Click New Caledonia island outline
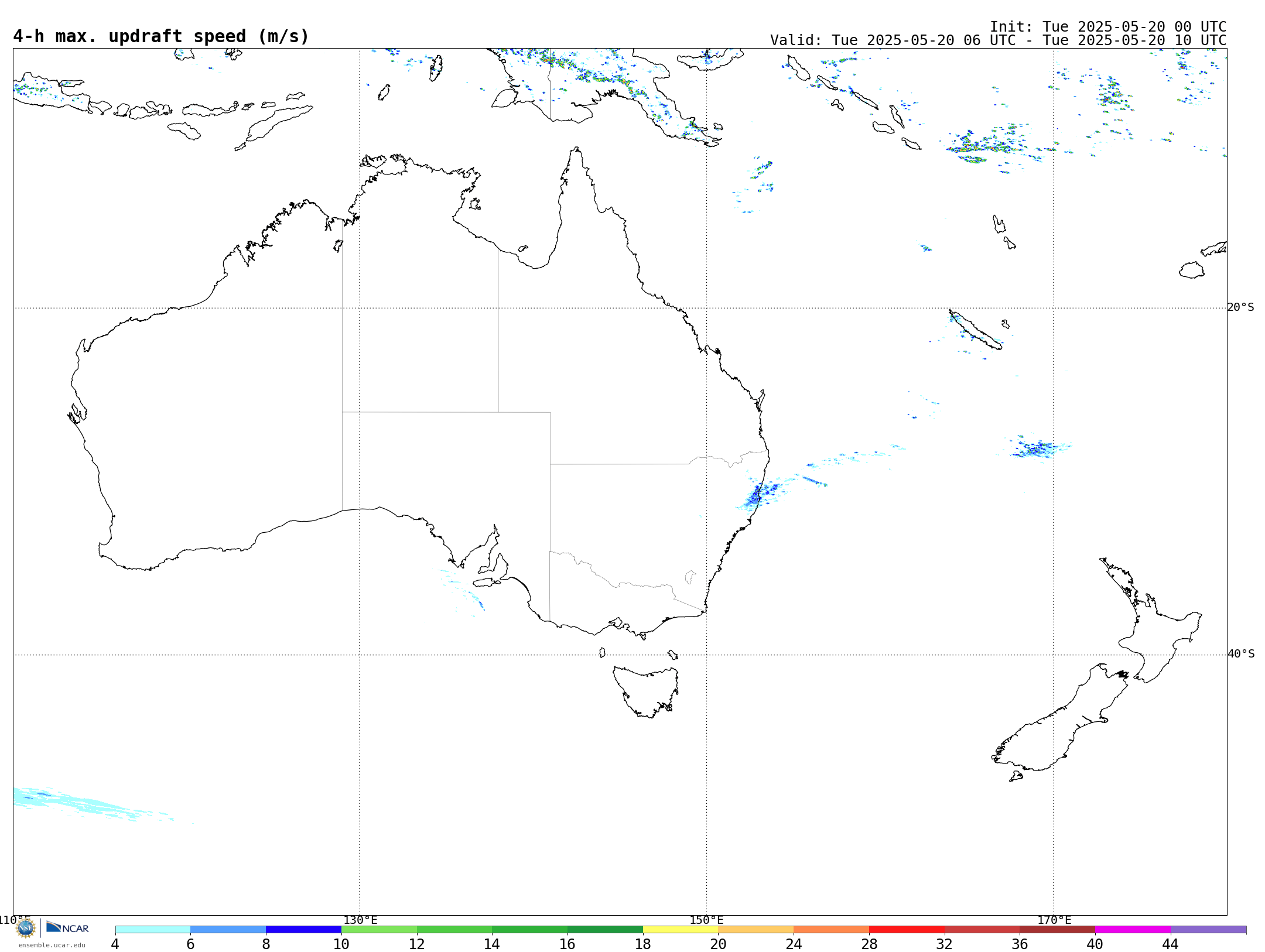Screen dimensions: 1265x952 975,330
